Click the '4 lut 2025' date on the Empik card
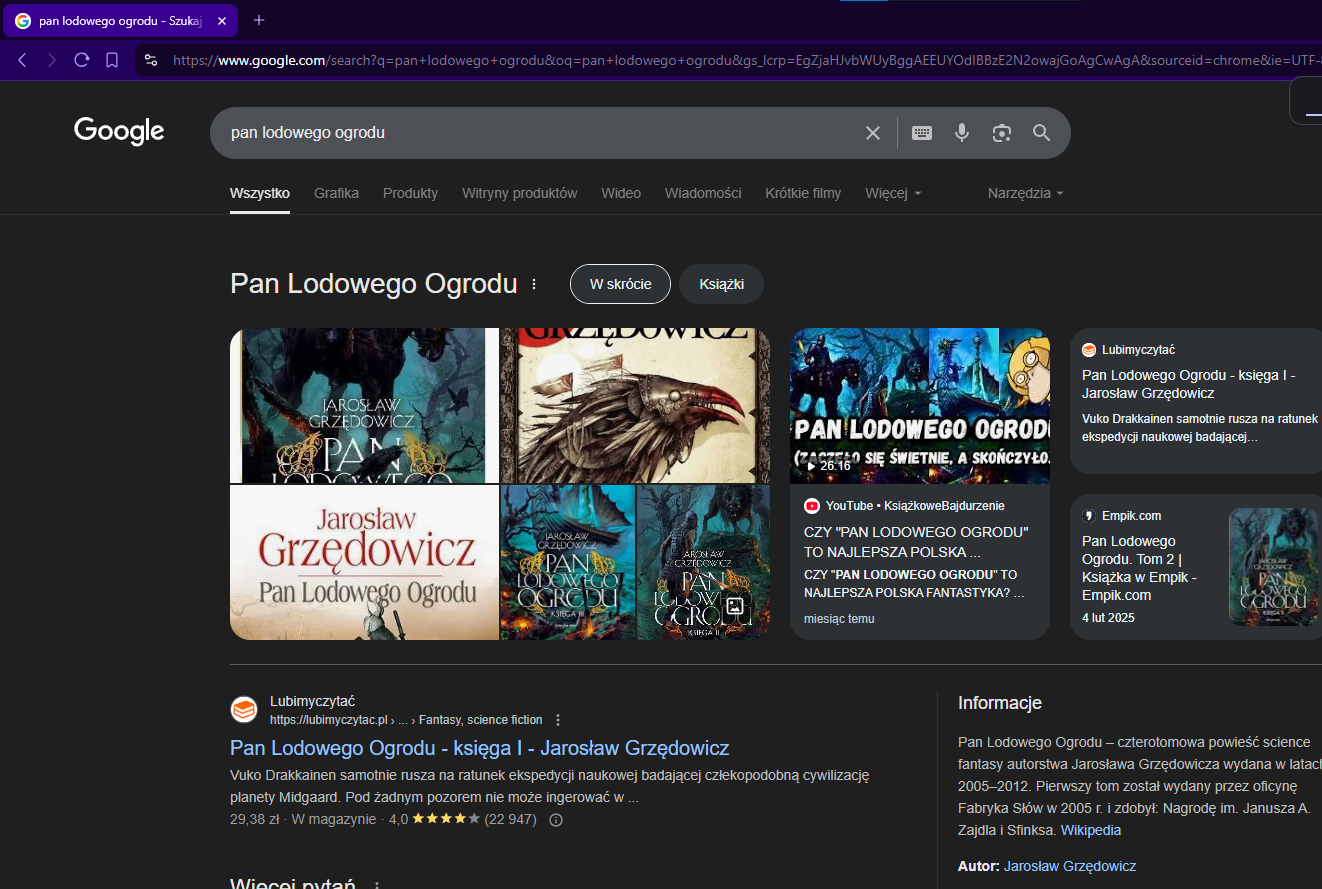This screenshot has height=889, width=1322. tap(1108, 618)
